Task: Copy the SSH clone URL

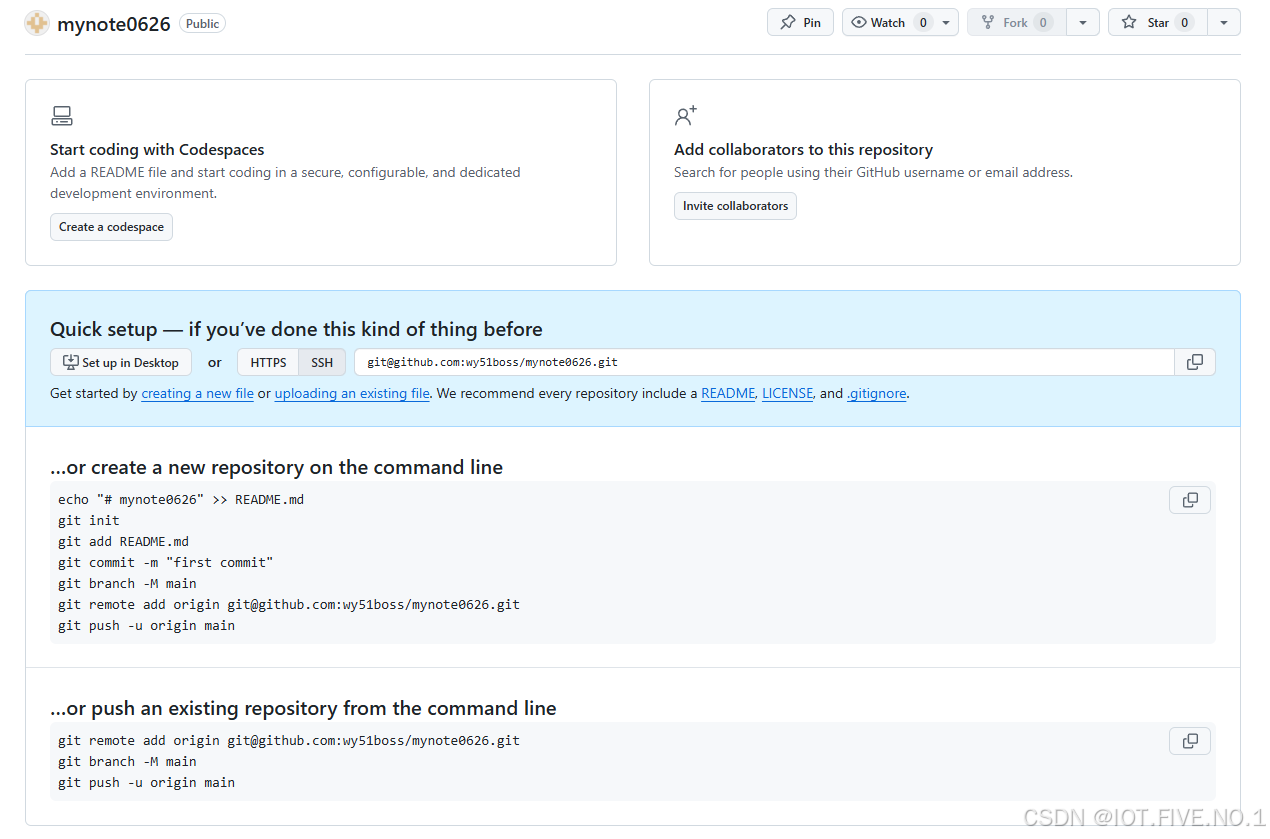Action: (1194, 362)
